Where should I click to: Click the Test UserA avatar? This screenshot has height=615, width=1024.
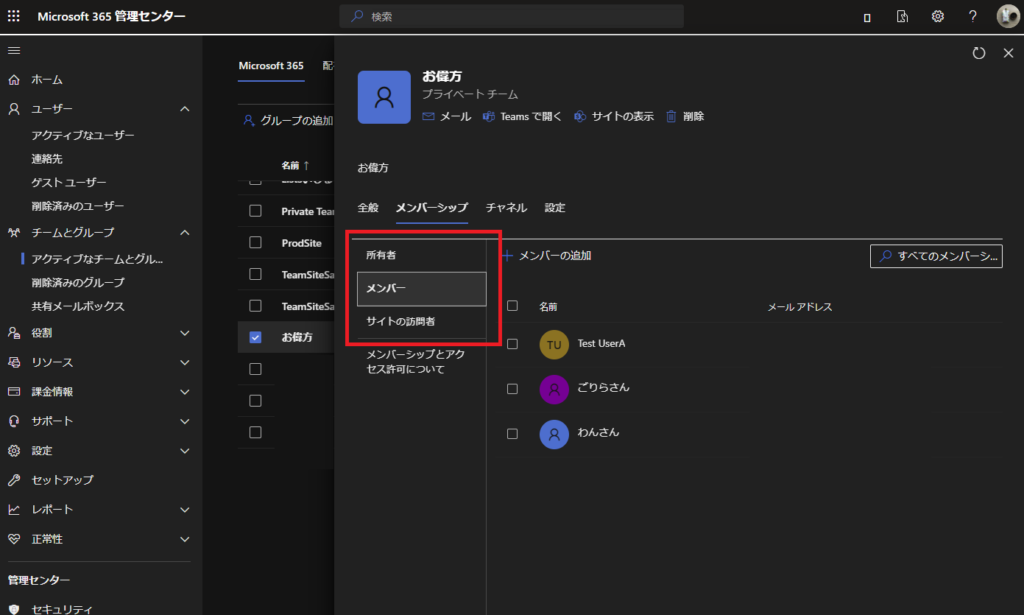pos(554,344)
